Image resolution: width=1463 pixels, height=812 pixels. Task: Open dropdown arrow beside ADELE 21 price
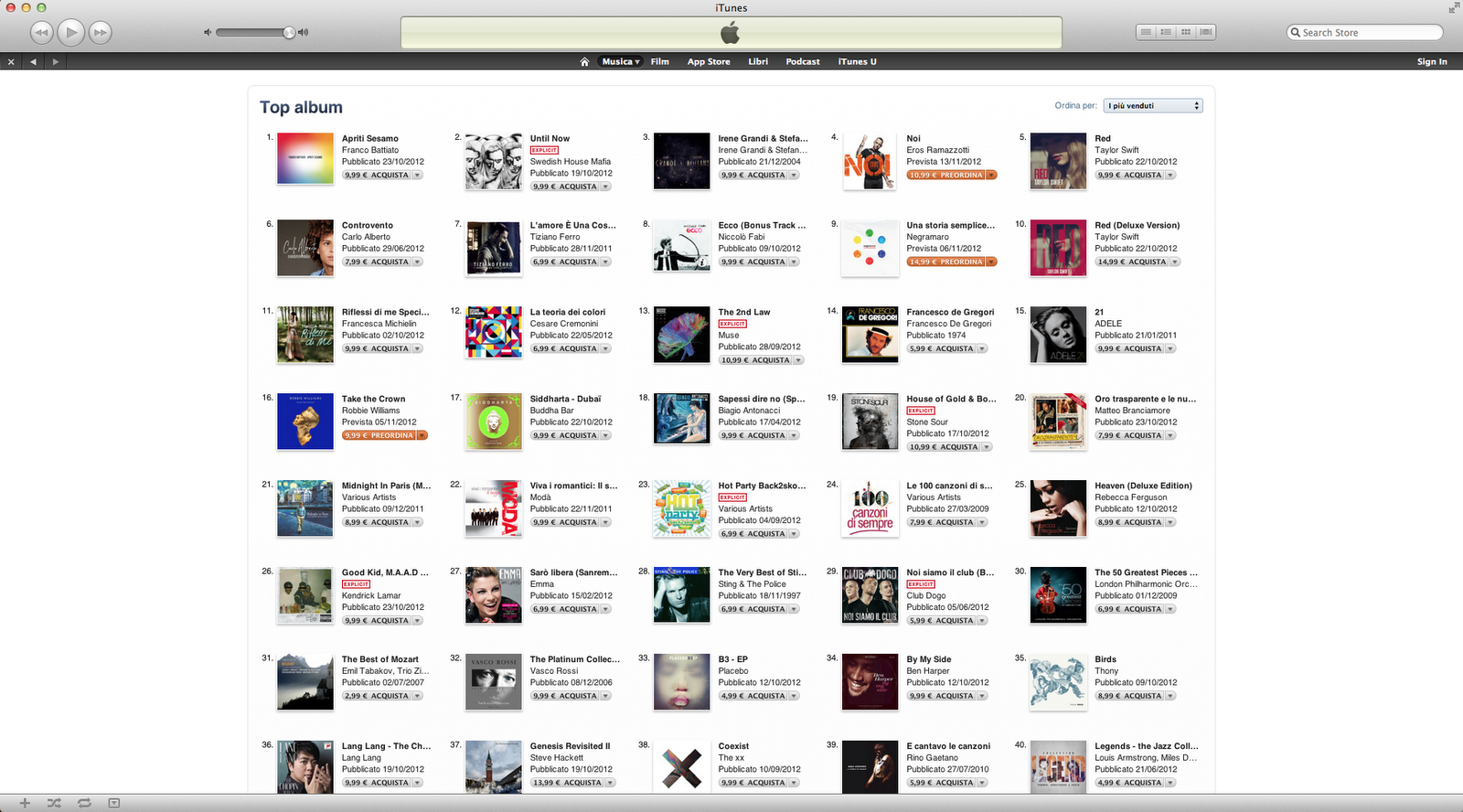[1170, 348]
